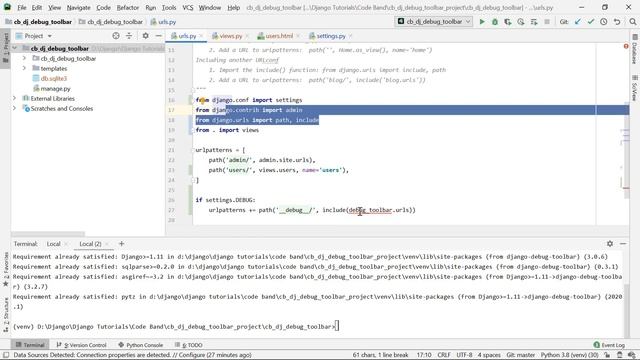640x360 pixels.
Task: Open the Terminal tool window button
Action: 30,345
